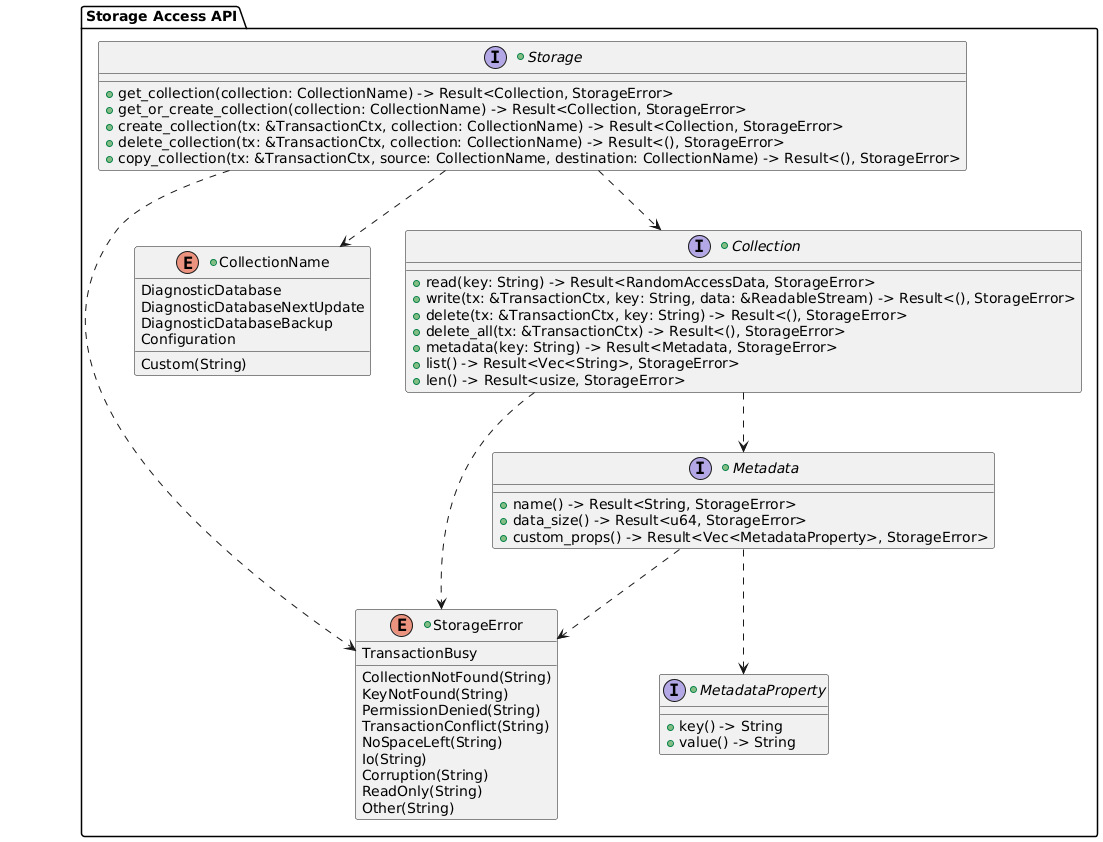Click the enum icon next to StorageError
1103x842 pixels.
pyautogui.click(x=402, y=625)
